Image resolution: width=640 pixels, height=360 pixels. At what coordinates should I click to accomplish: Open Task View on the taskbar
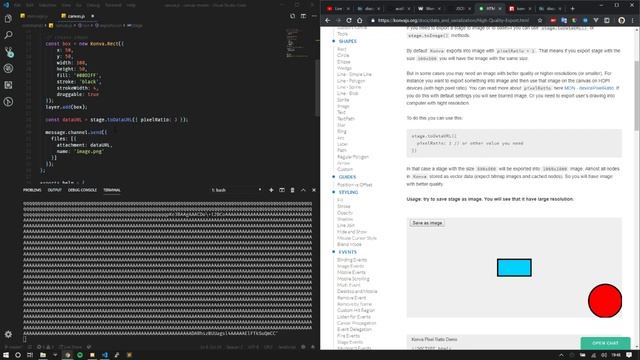[30, 355]
